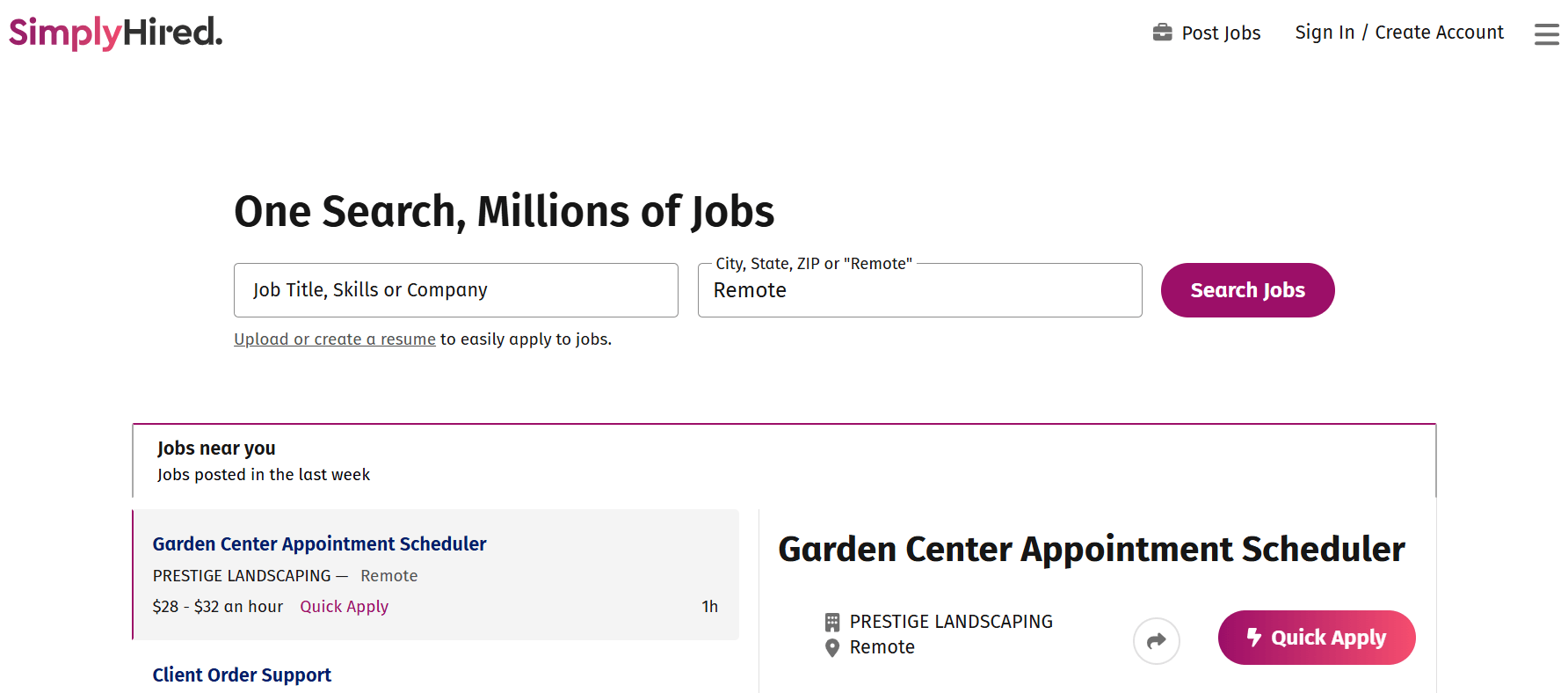
Task: Click the briefcase icon beside Post Jobs
Action: 1162,33
